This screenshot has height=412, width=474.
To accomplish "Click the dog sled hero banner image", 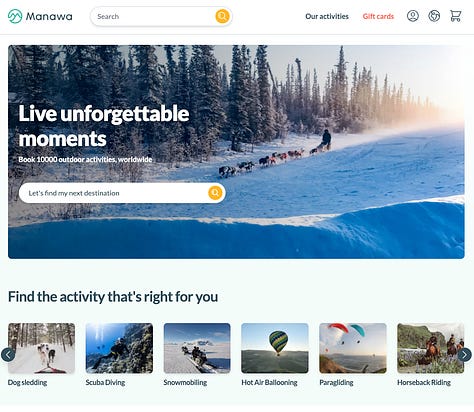I will point(236,152).
